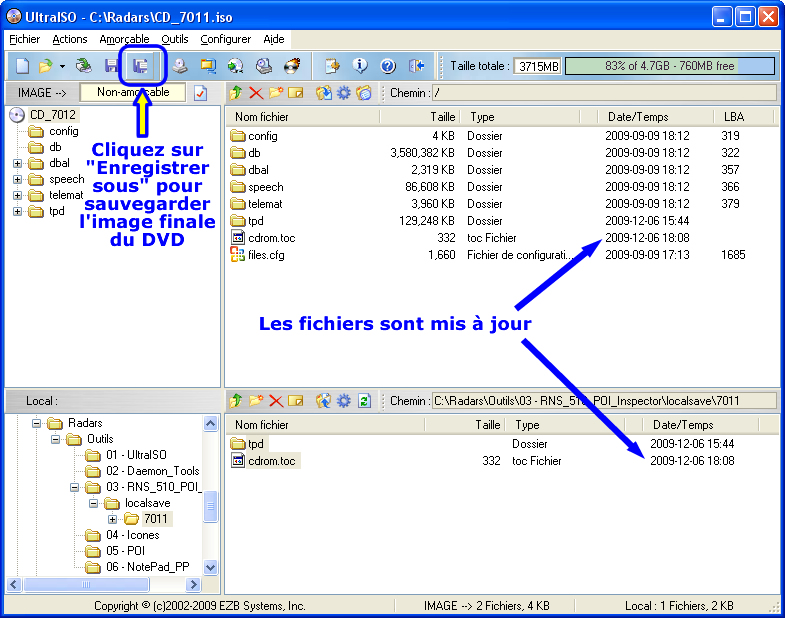
Task: Open the Amorçable menu
Action: click(124, 39)
